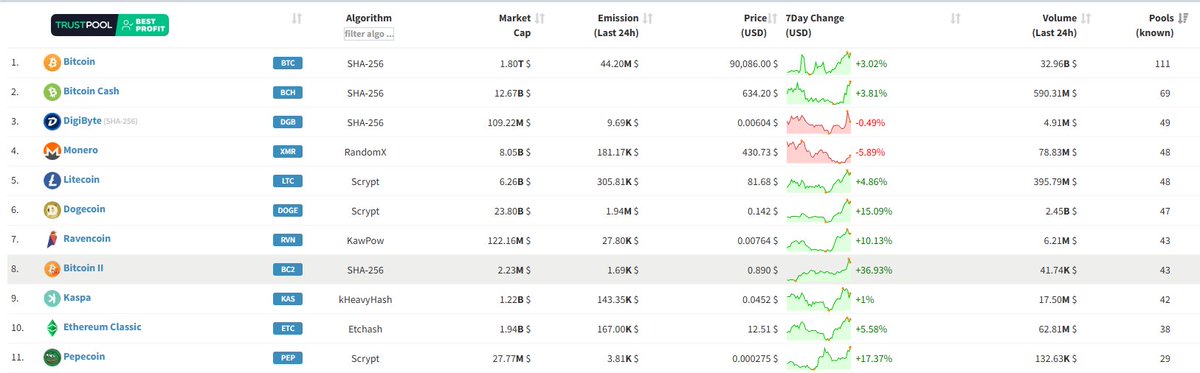The image size is (1200, 373).
Task: Open the Ethereum Classic link
Action: (x=102, y=327)
